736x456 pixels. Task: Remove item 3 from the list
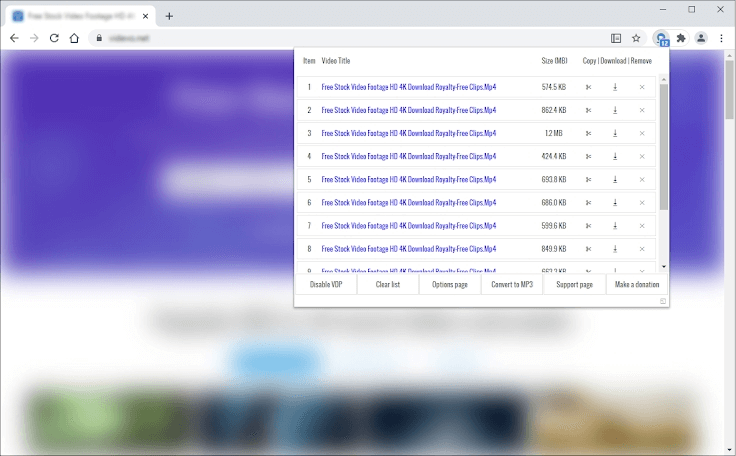642,133
